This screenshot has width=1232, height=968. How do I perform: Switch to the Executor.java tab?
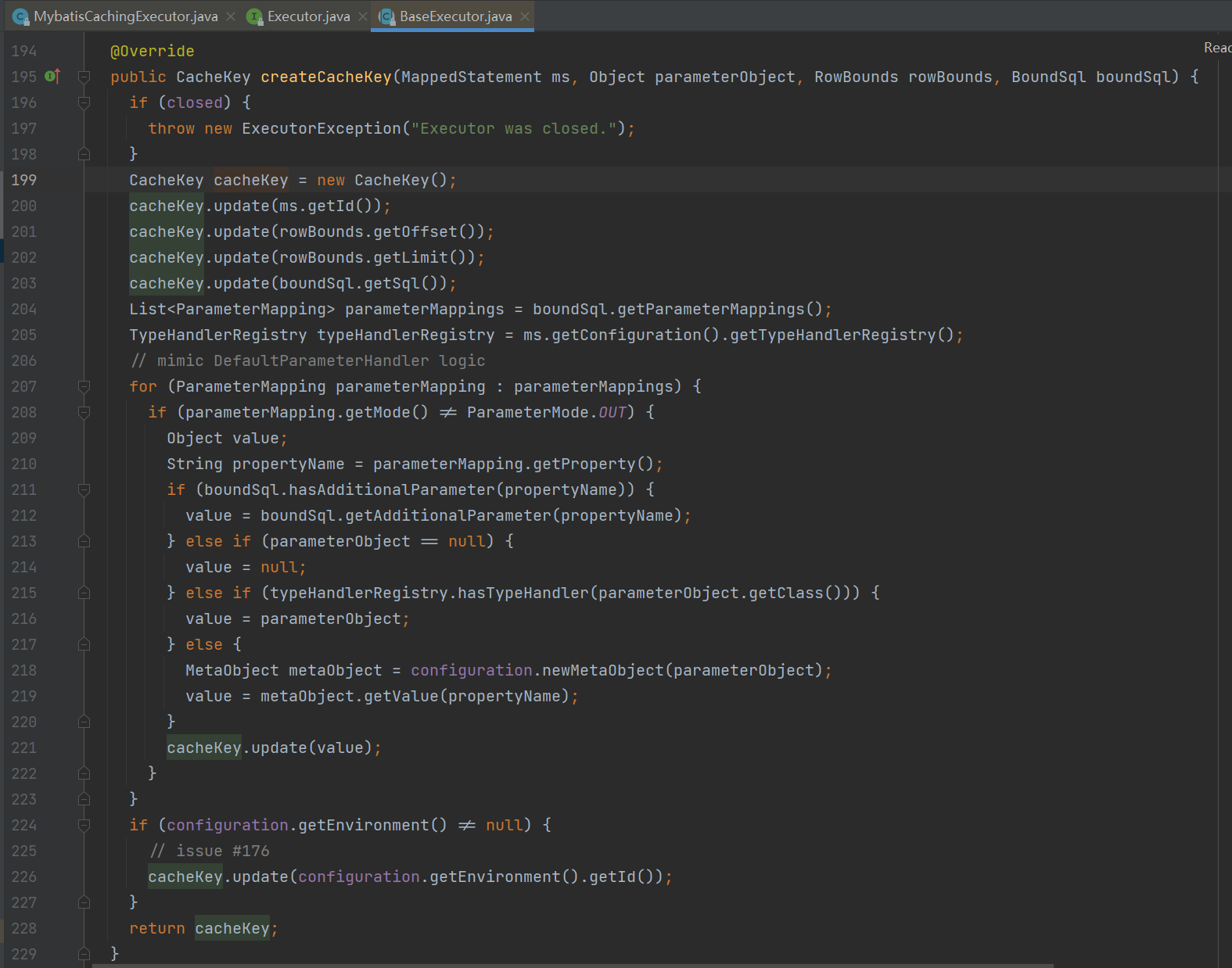[308, 16]
